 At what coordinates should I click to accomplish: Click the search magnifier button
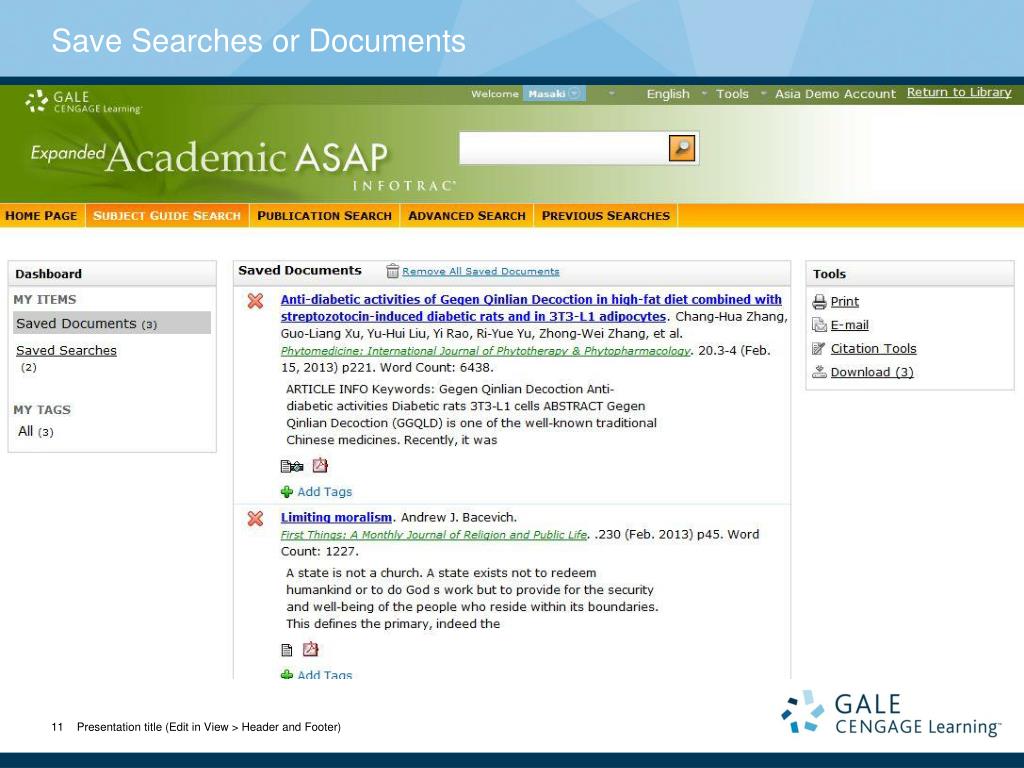point(682,148)
